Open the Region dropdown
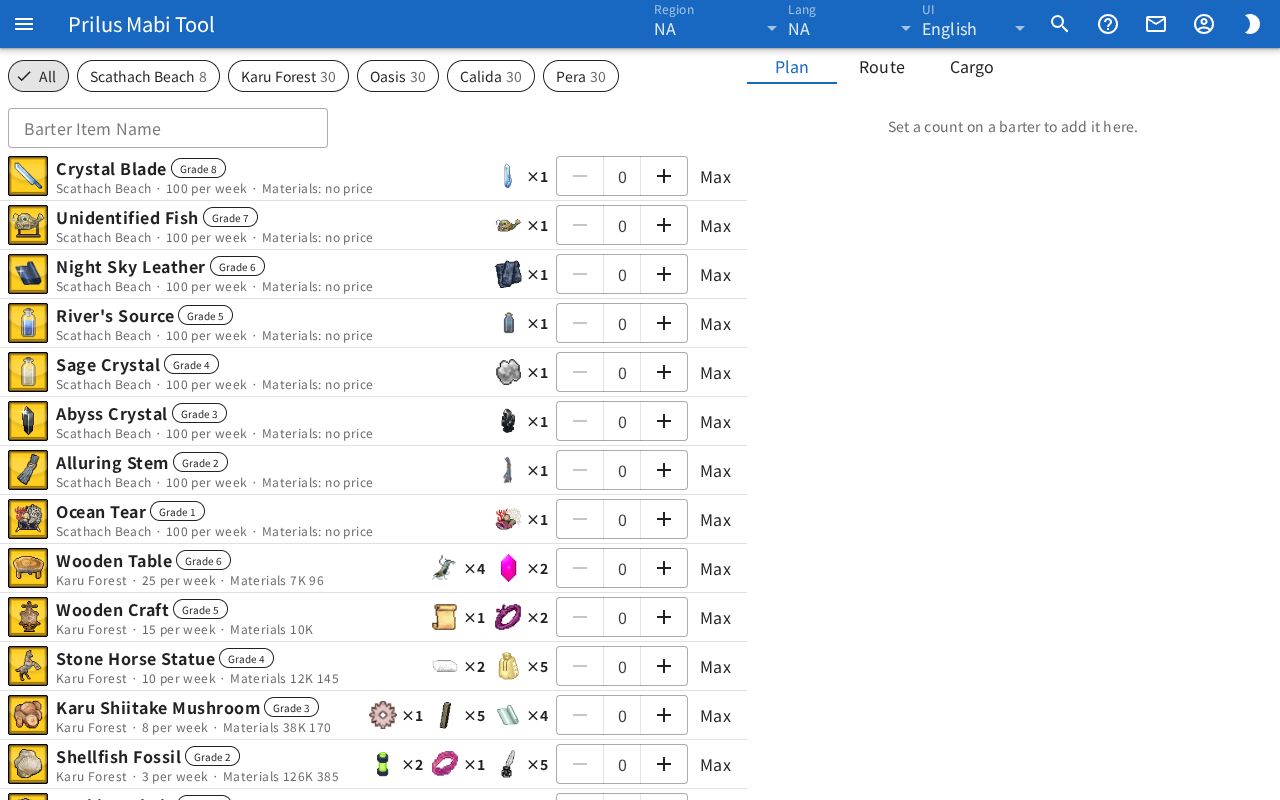 (x=716, y=24)
